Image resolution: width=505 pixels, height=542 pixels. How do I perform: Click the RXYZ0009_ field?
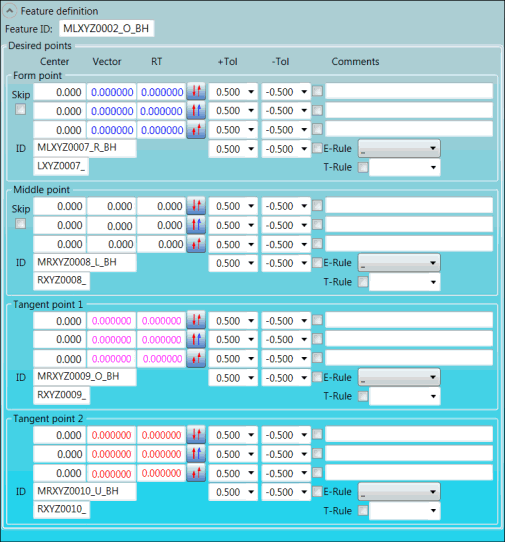pyautogui.click(x=62, y=395)
